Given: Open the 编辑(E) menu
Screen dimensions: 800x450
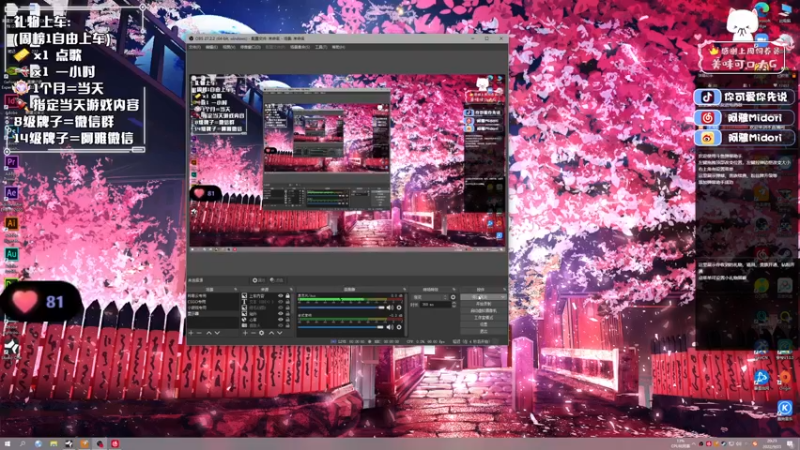Looking at the screenshot, I should (212, 47).
